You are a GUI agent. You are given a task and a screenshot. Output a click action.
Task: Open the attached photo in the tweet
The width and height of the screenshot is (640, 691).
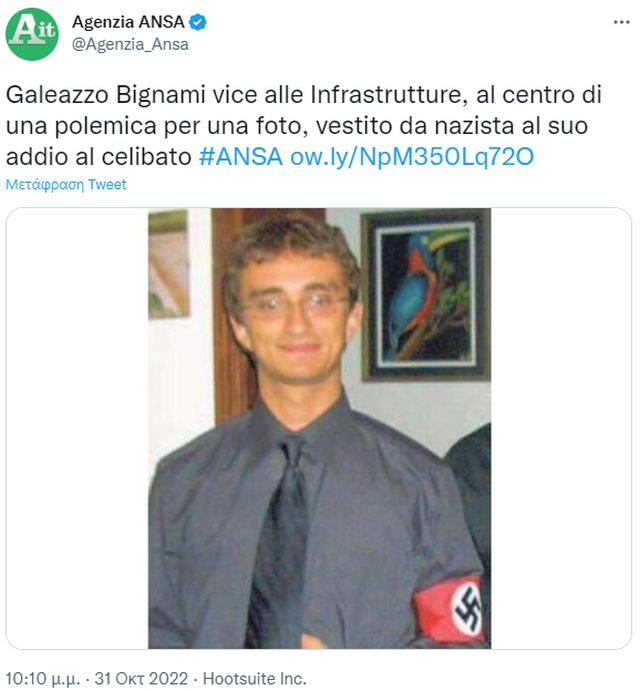319,428
